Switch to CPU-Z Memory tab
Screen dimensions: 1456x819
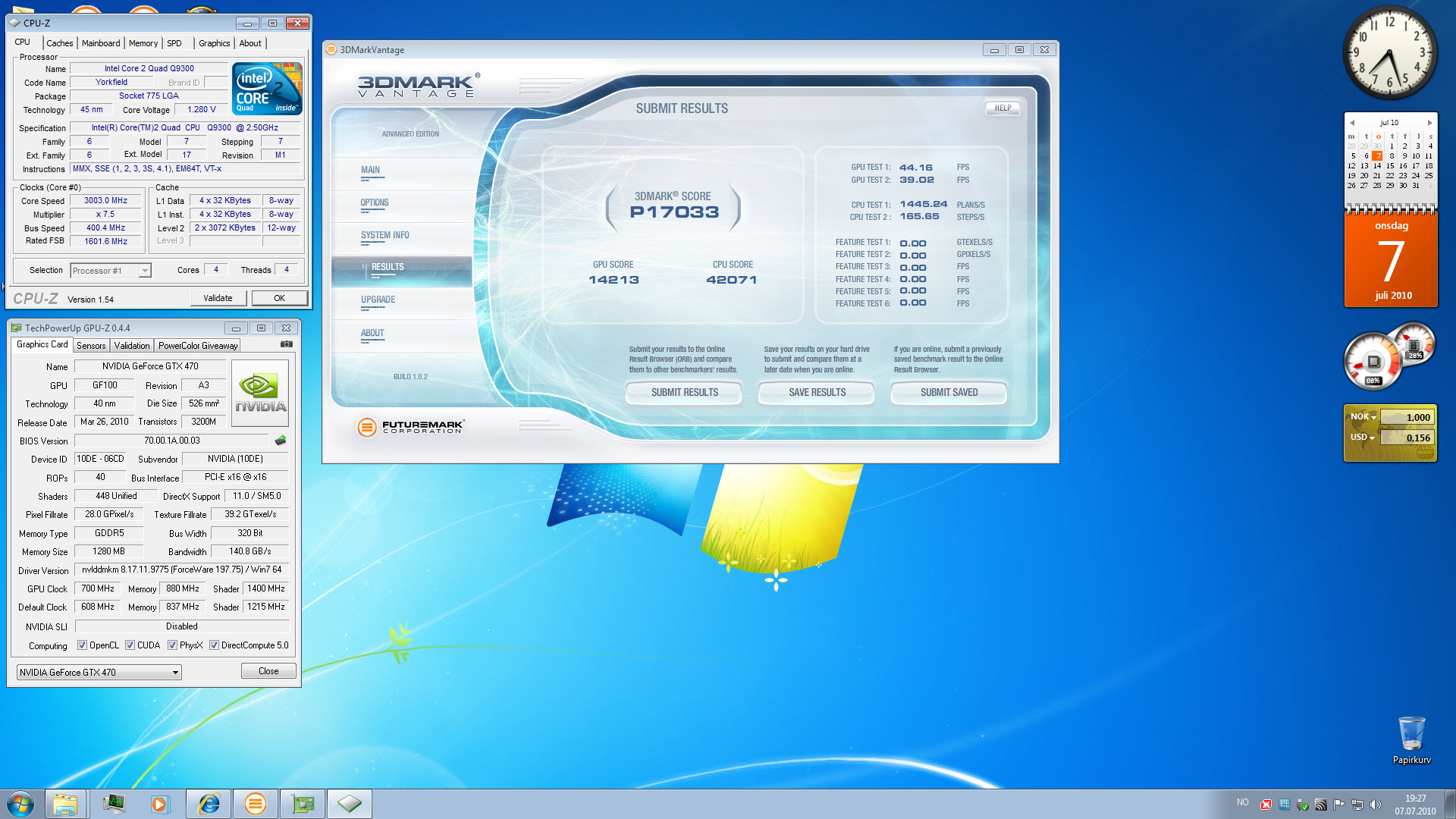tap(143, 43)
